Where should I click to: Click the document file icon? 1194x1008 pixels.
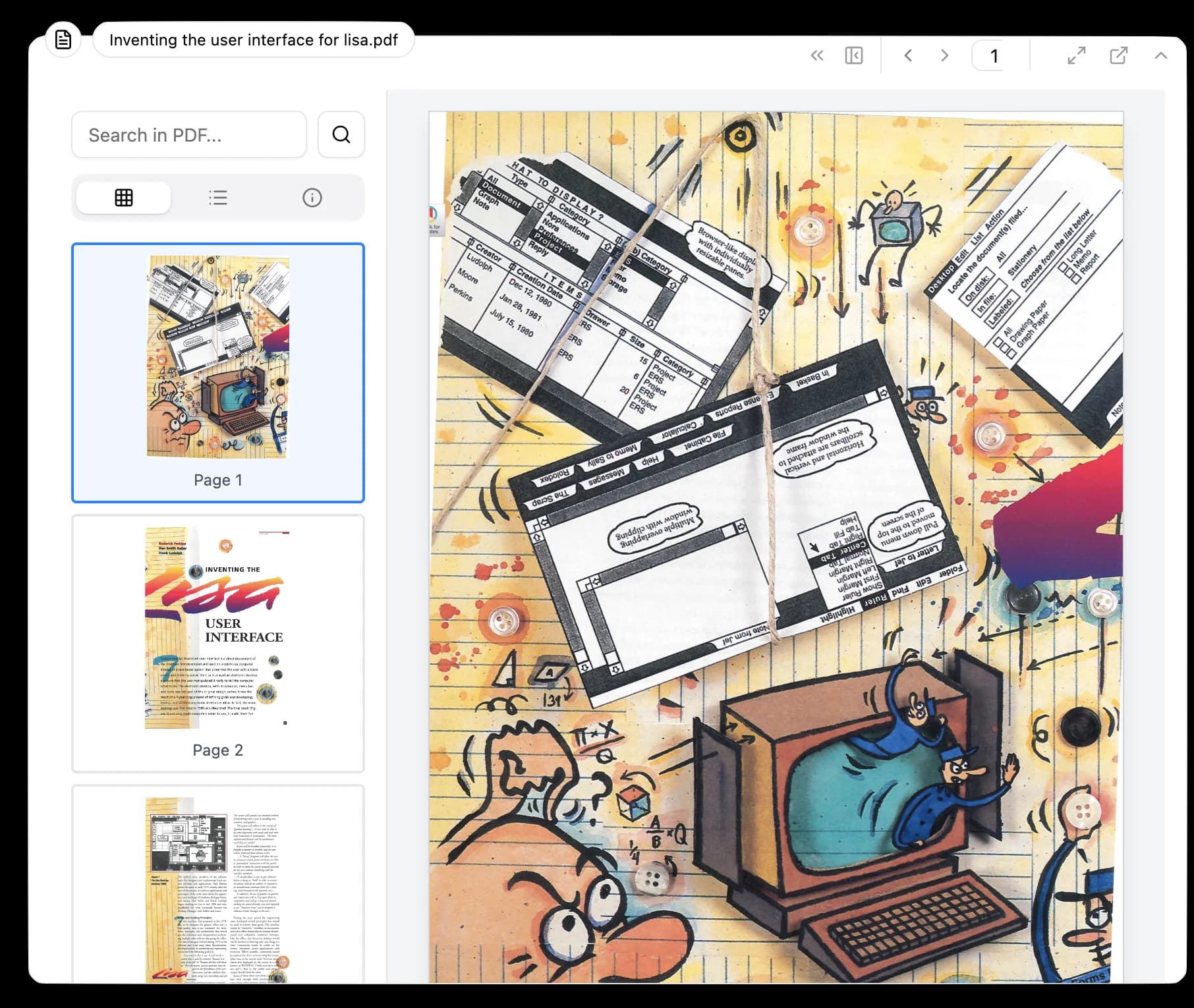click(63, 40)
